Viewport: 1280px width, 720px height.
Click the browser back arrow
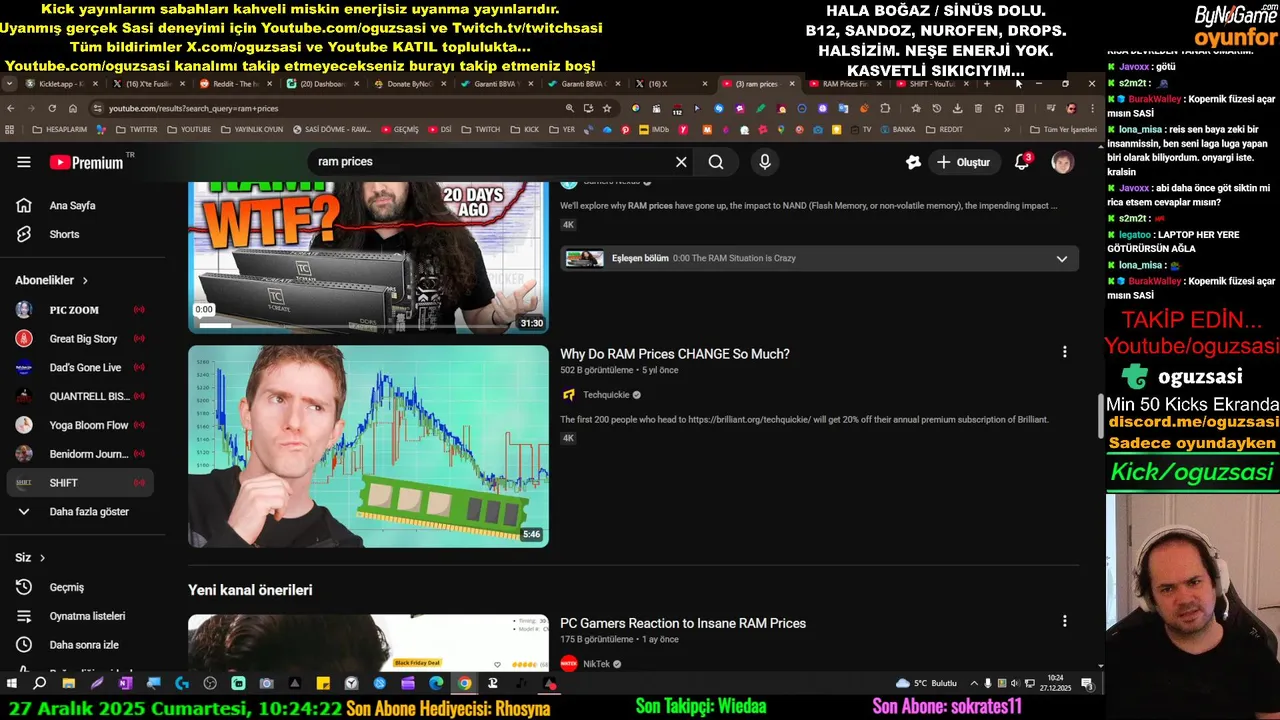pos(11,108)
